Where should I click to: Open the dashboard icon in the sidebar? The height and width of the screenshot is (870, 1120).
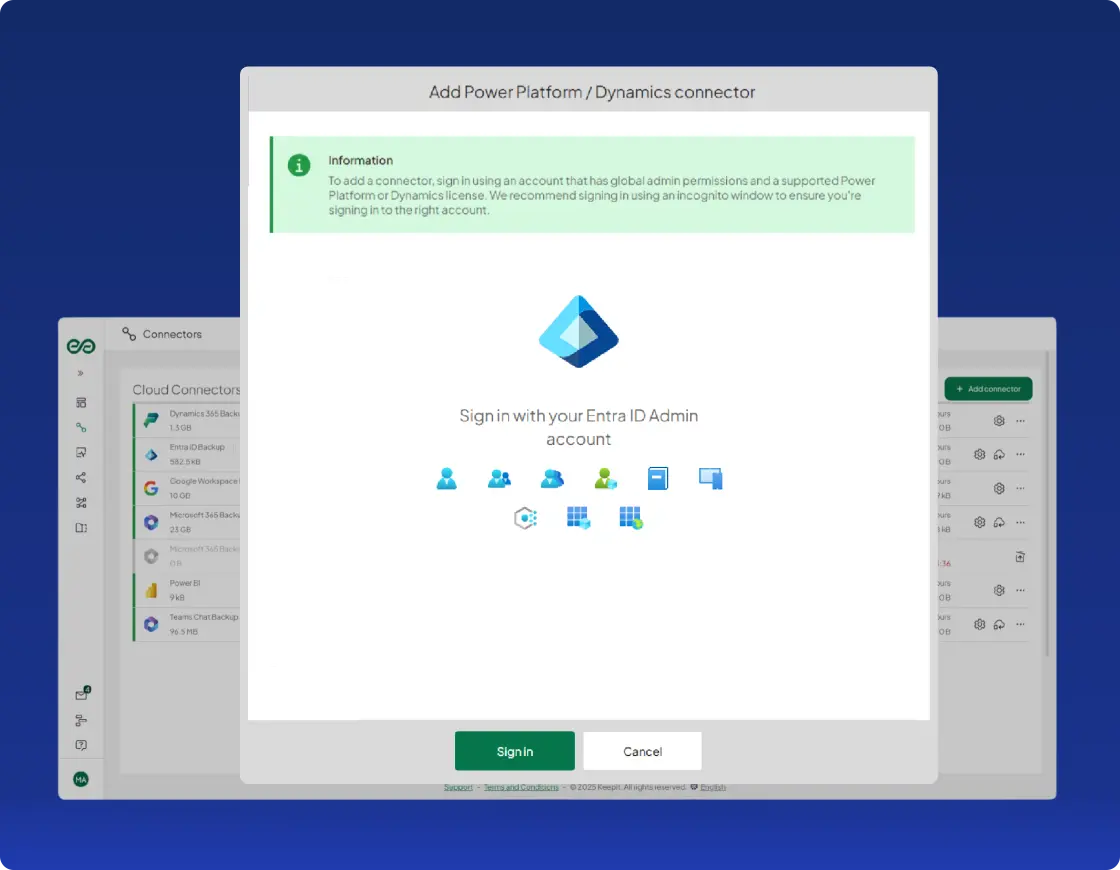[81, 403]
